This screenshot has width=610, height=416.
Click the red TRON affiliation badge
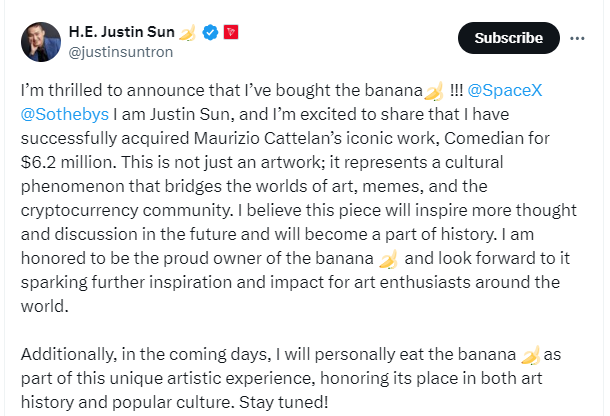[x=231, y=32]
